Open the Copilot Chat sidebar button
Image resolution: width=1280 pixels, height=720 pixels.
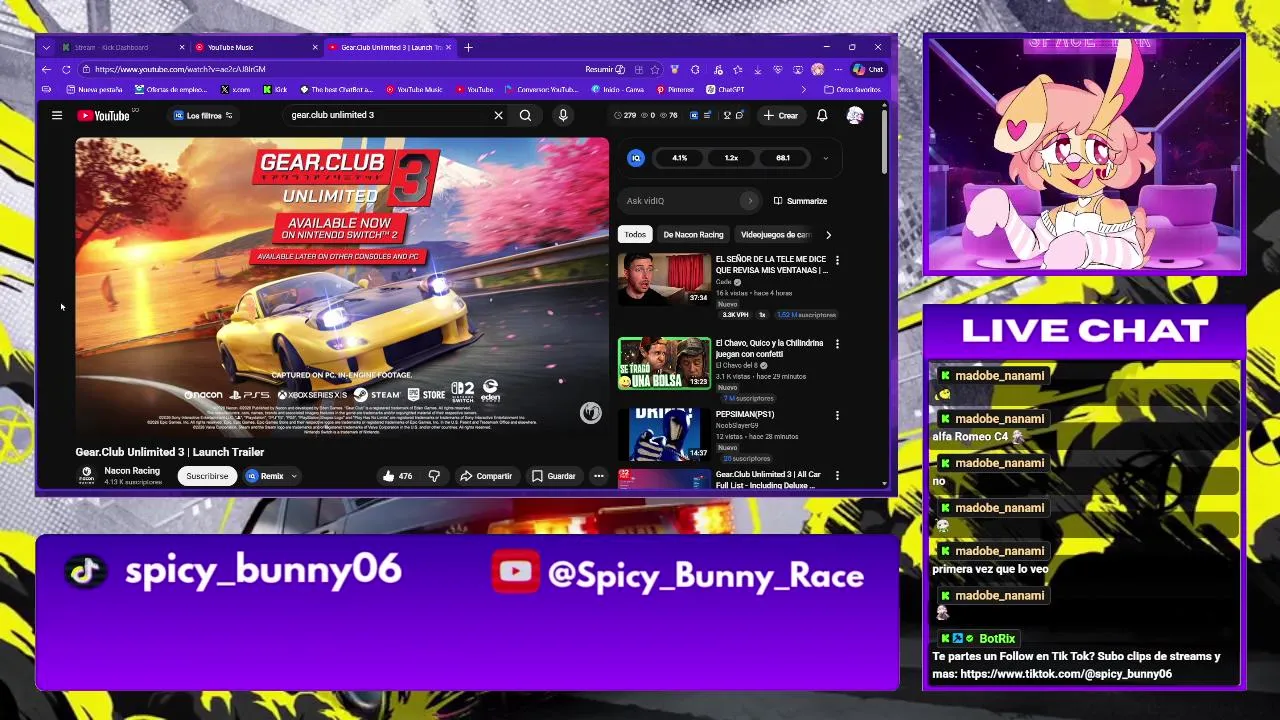[868, 69]
